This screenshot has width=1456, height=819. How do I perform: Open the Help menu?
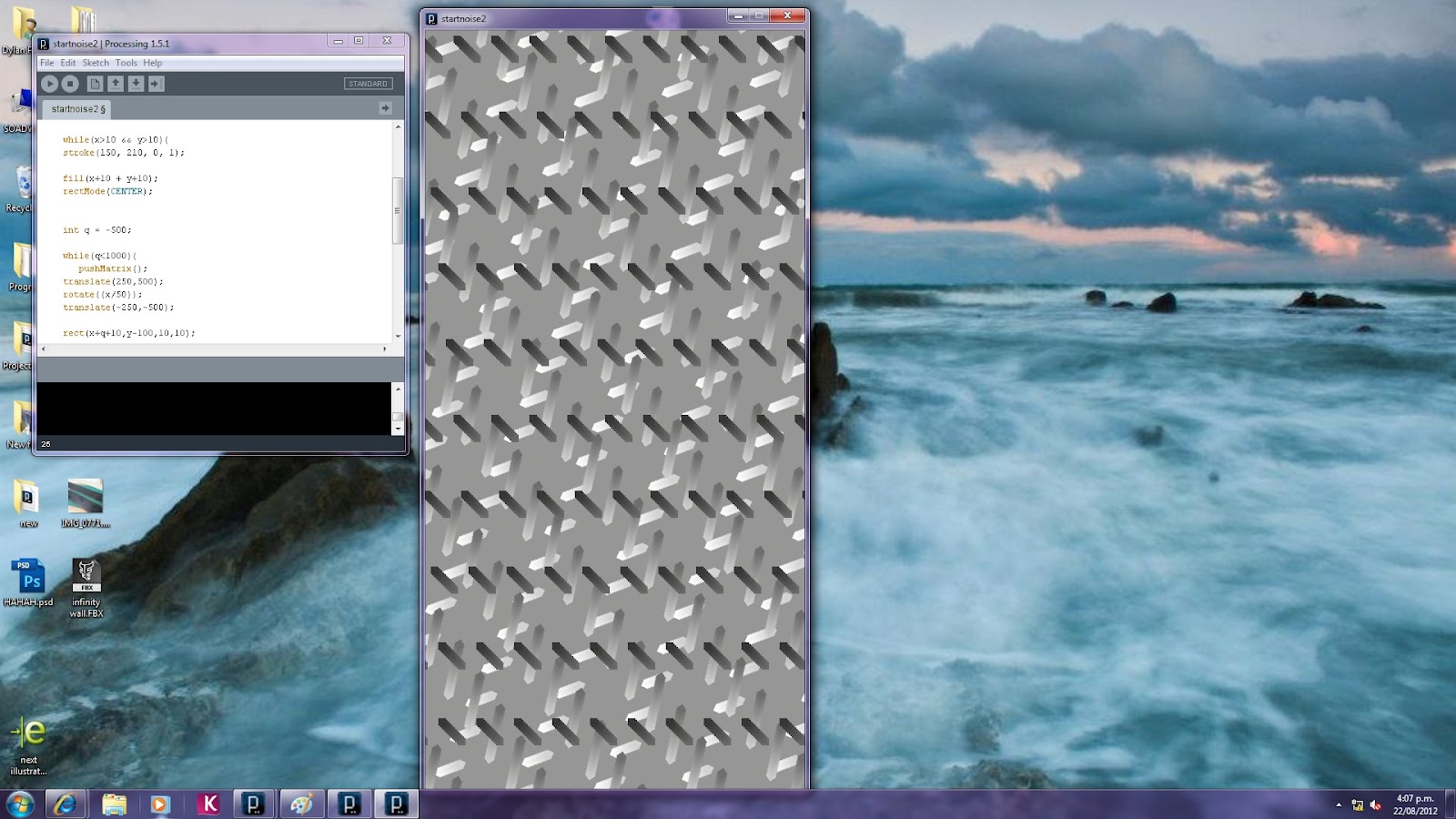tap(152, 63)
